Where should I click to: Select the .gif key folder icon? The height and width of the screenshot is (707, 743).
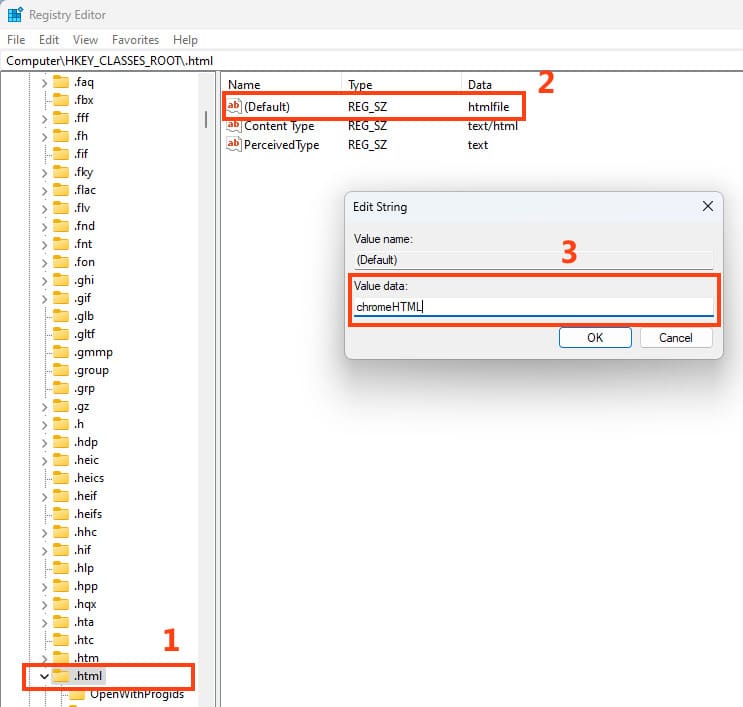click(60, 298)
